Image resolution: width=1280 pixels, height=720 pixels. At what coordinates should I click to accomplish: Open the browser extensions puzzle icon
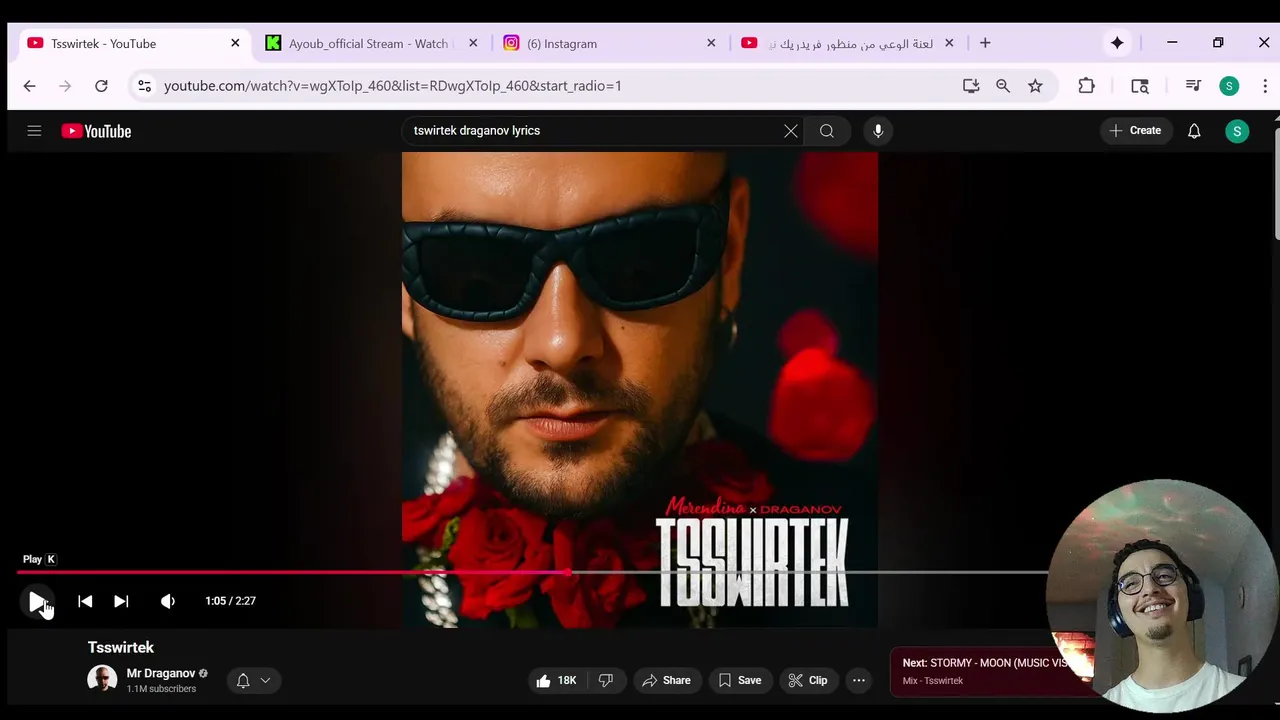point(1086,86)
